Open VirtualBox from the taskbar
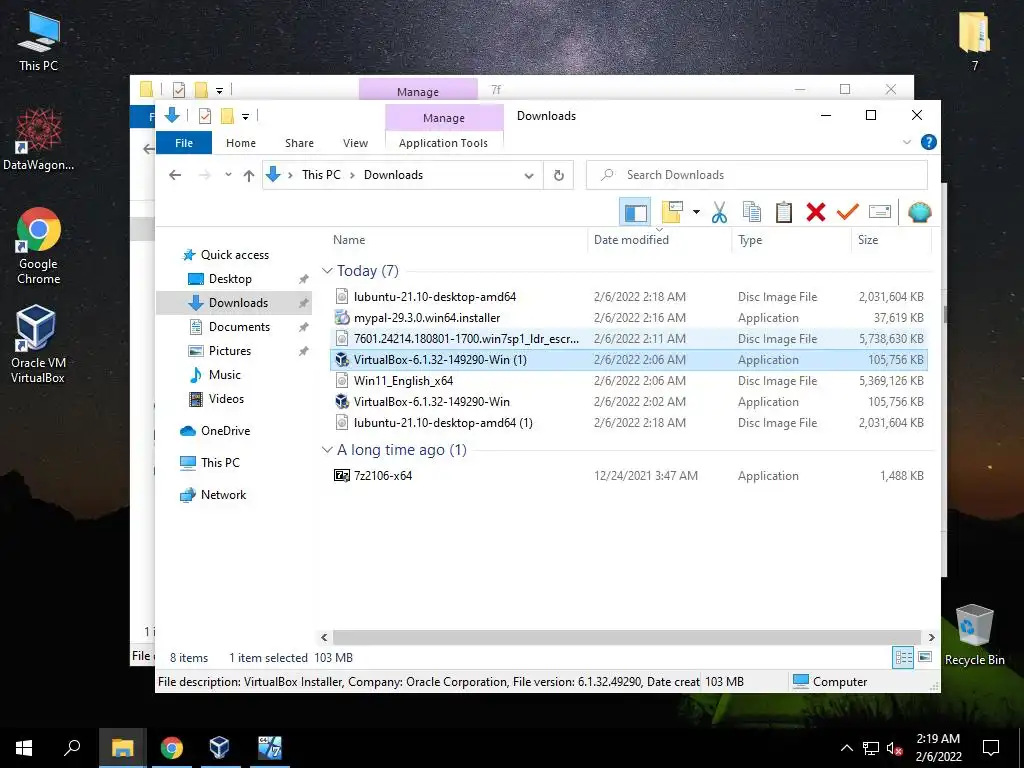1024x768 pixels. (x=219, y=748)
